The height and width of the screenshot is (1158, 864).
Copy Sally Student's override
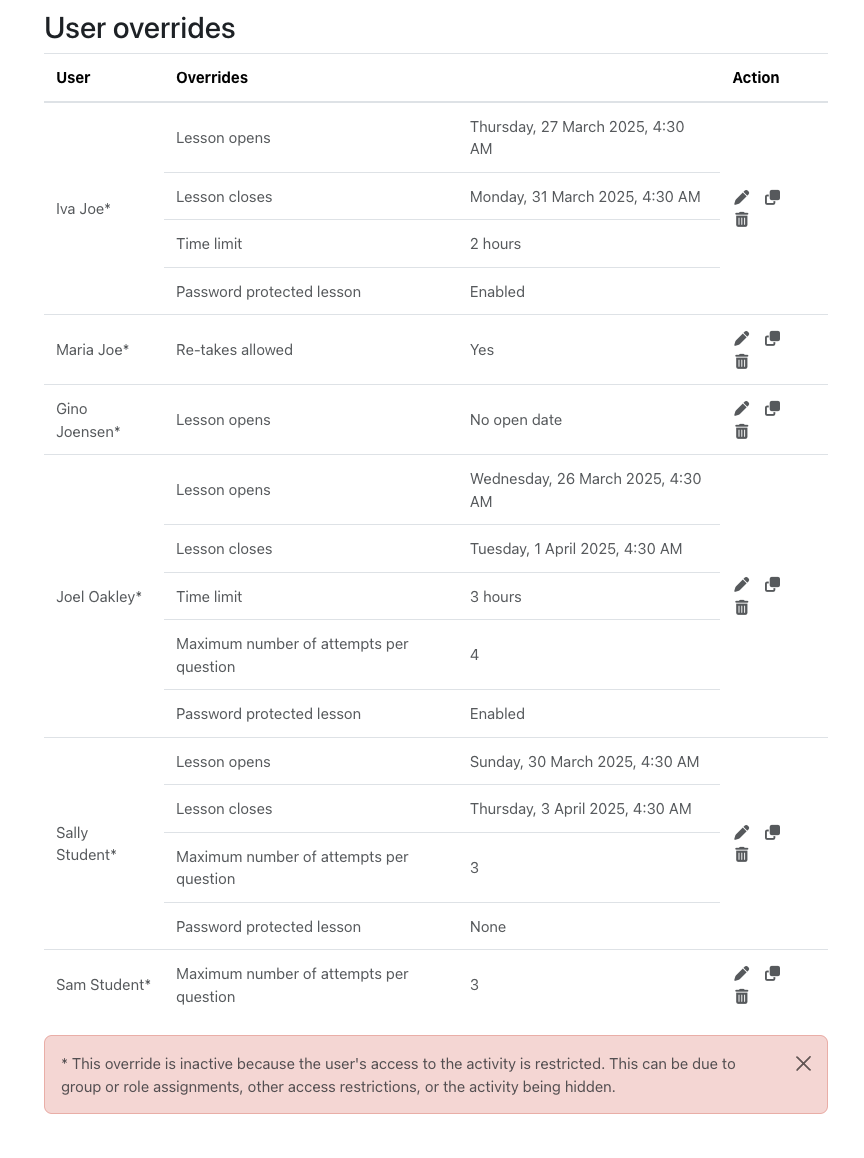(x=772, y=832)
